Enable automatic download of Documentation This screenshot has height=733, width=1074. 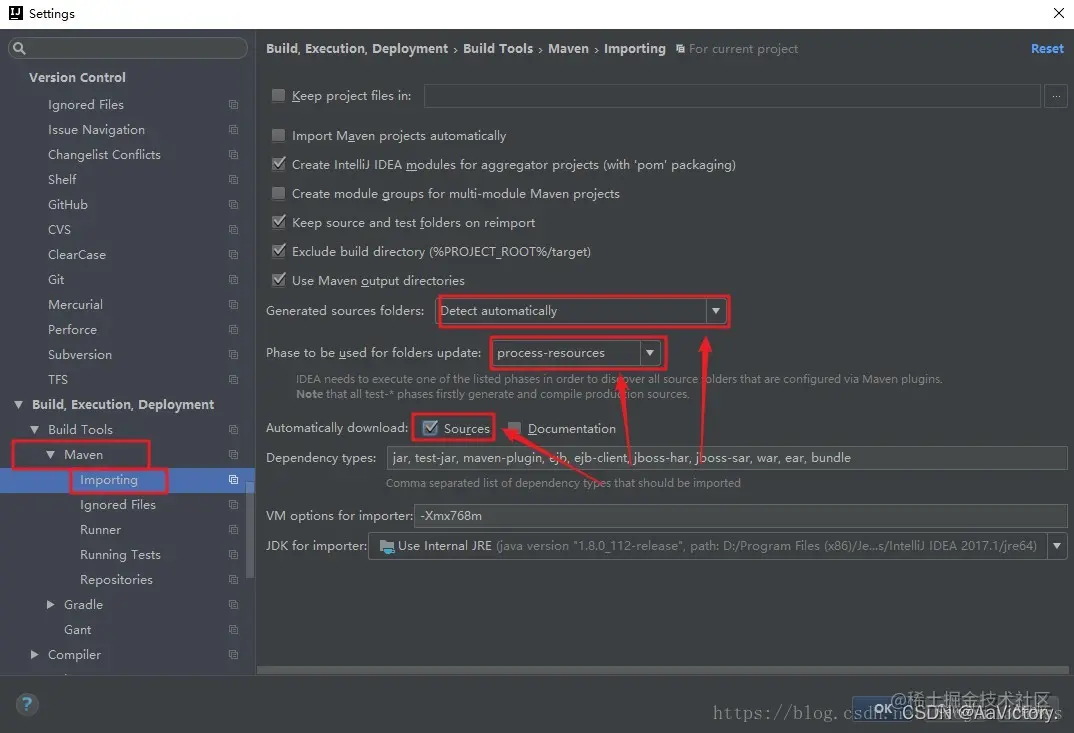[514, 429]
